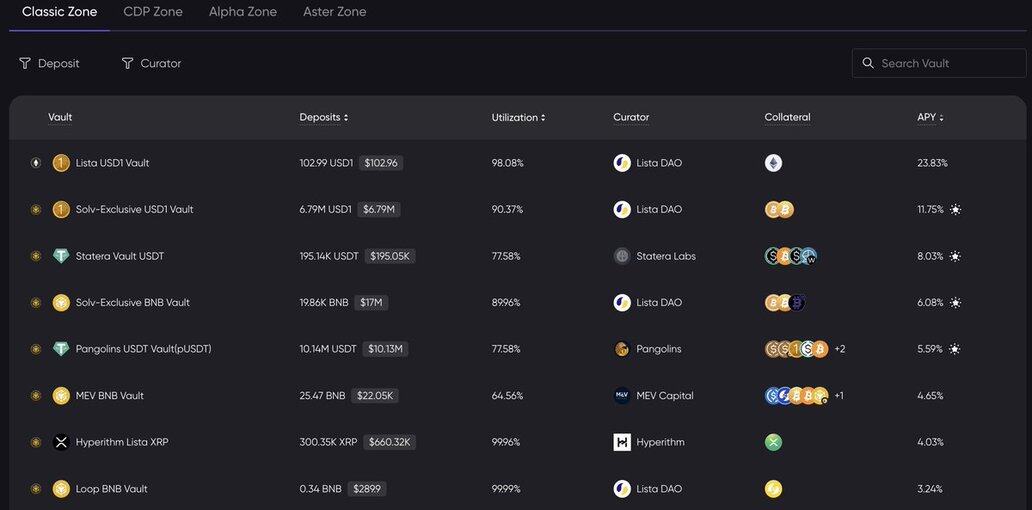Click the Lista USD1 Vault token icon

61,163
